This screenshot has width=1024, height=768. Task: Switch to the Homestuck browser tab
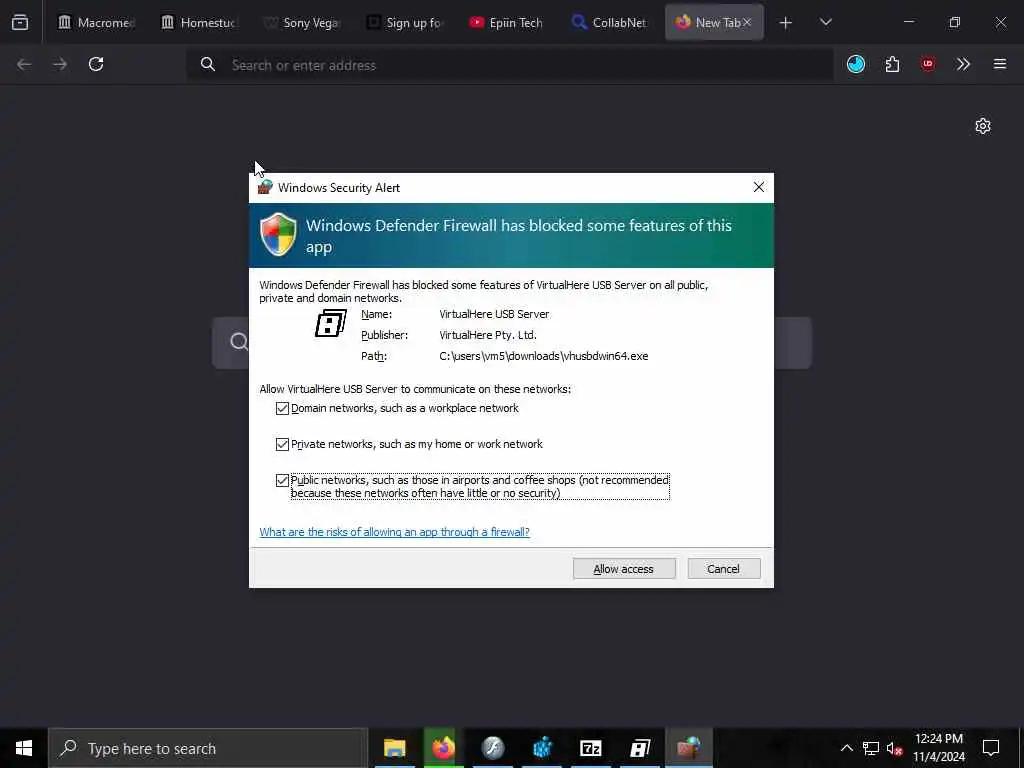199,22
